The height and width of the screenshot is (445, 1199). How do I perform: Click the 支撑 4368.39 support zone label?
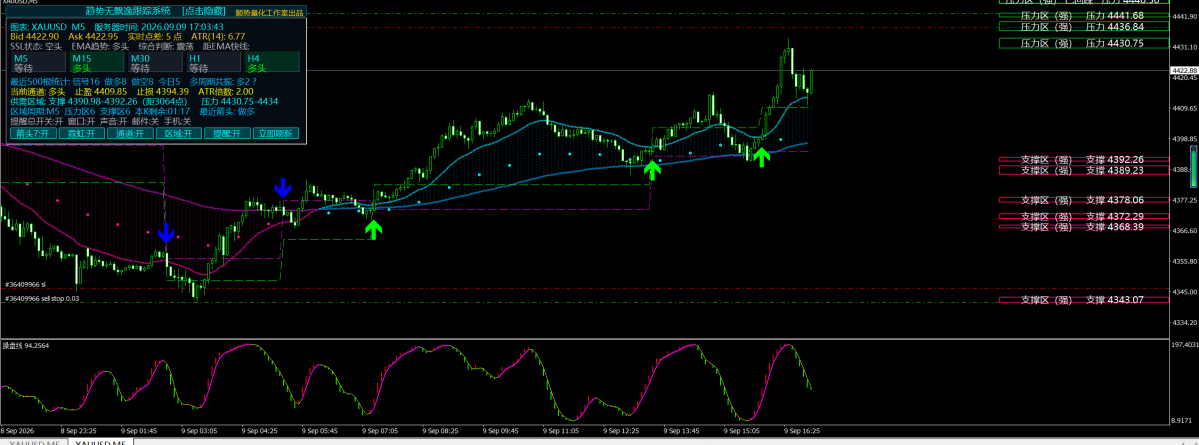(x=1084, y=226)
